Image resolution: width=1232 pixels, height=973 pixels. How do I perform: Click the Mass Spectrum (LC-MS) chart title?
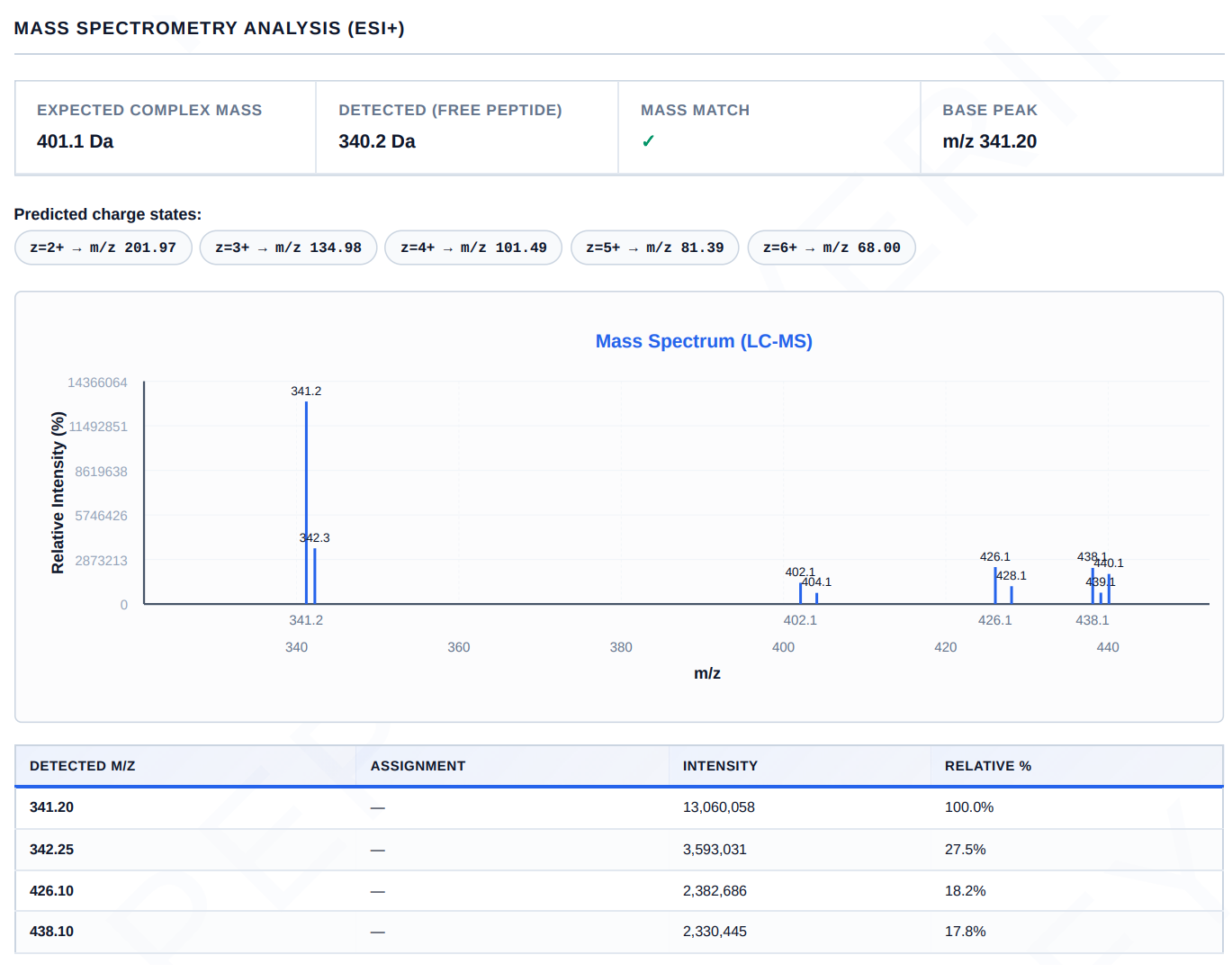tap(704, 341)
